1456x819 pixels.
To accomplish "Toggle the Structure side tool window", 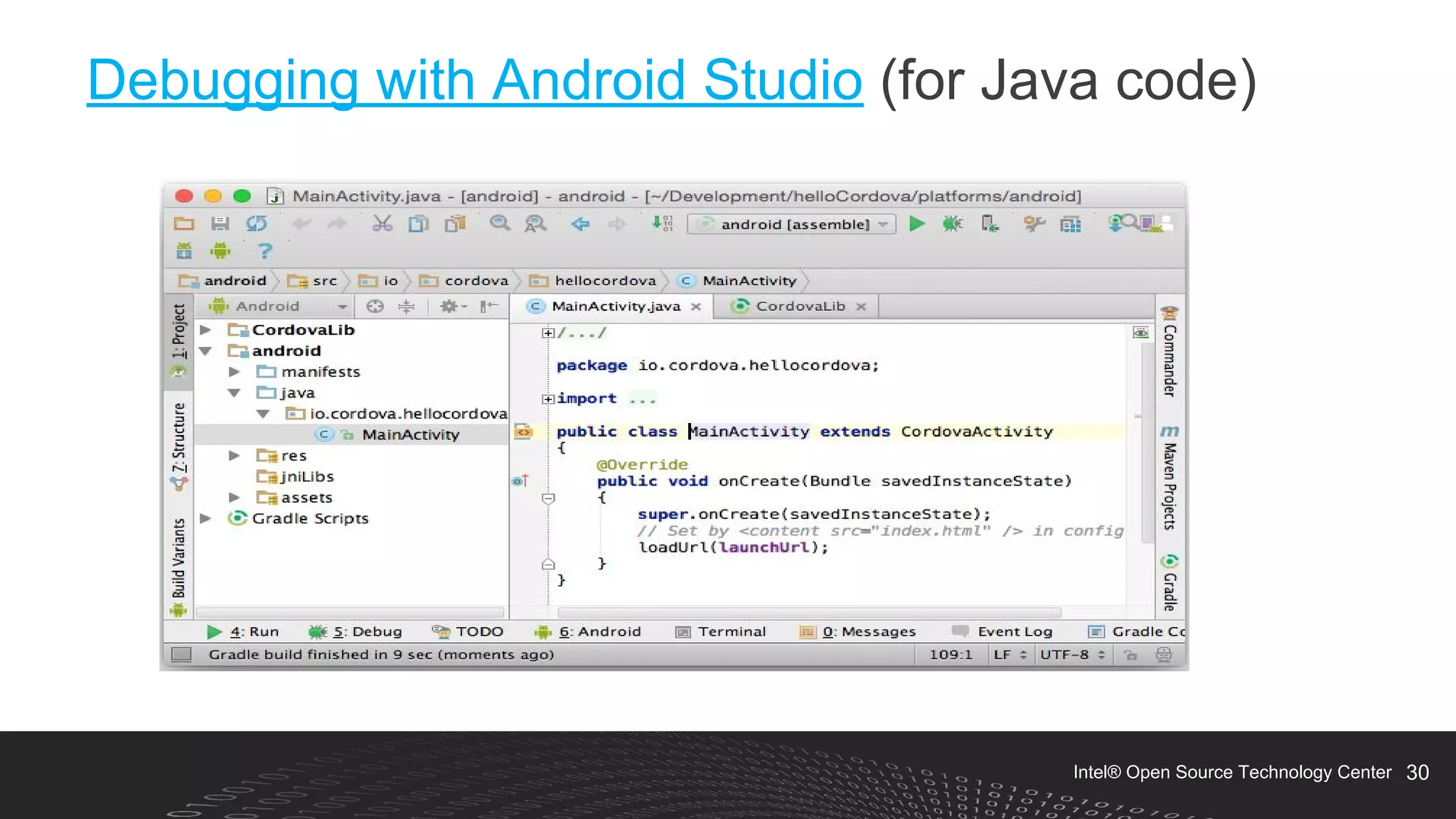I will tap(179, 446).
